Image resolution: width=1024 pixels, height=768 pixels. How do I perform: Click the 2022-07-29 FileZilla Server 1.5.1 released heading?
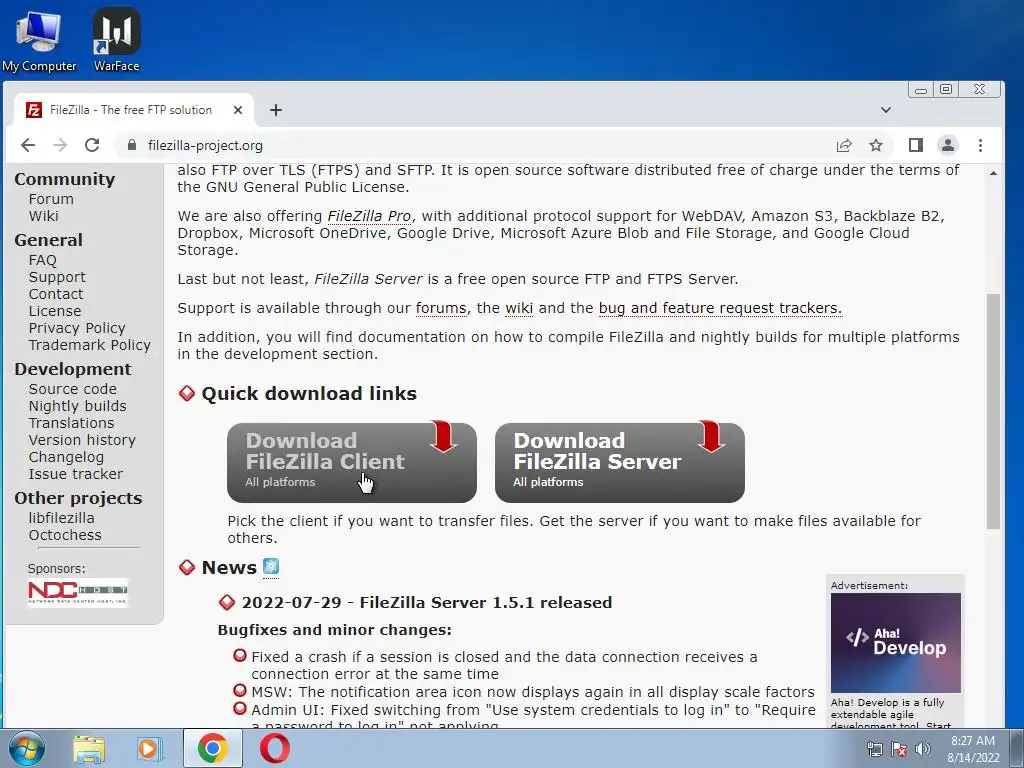pos(426,602)
